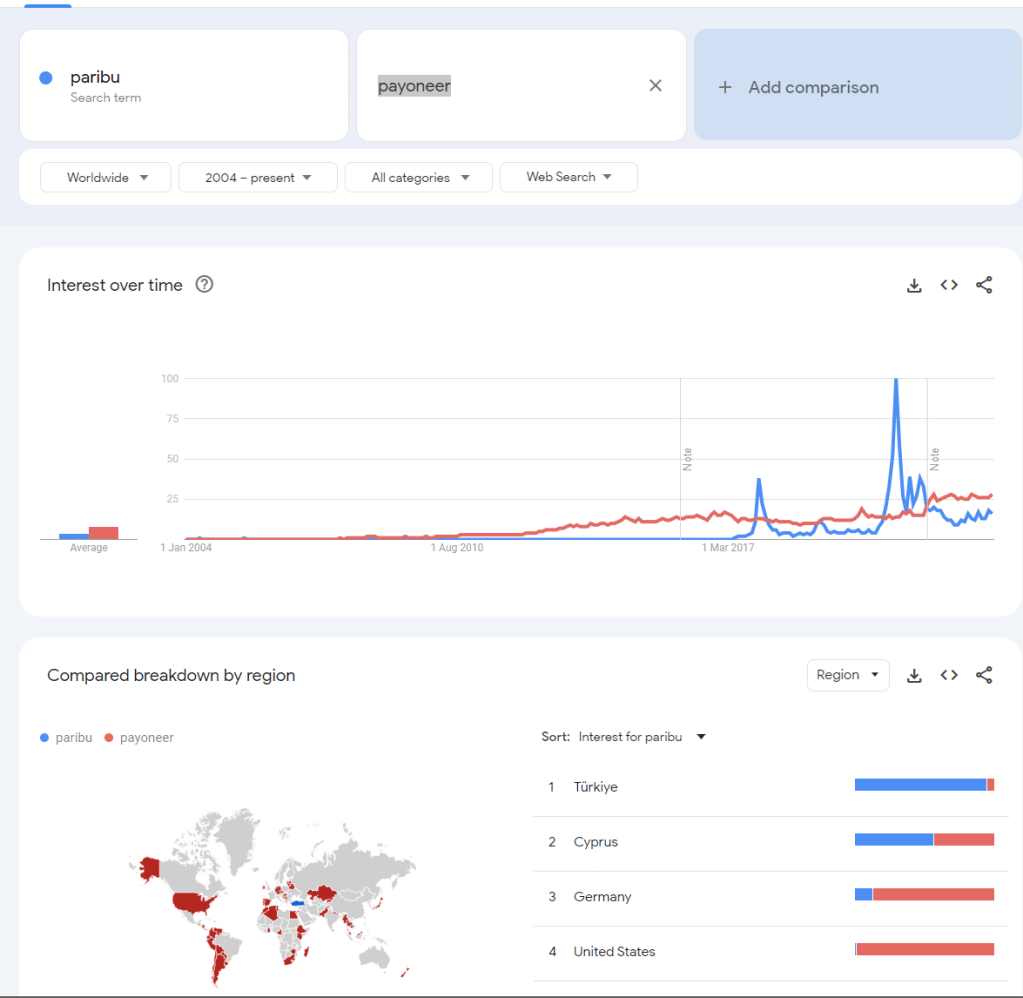Click the Germany interest comparison bar
The image size is (1023, 998).
pyautogui.click(x=924, y=894)
